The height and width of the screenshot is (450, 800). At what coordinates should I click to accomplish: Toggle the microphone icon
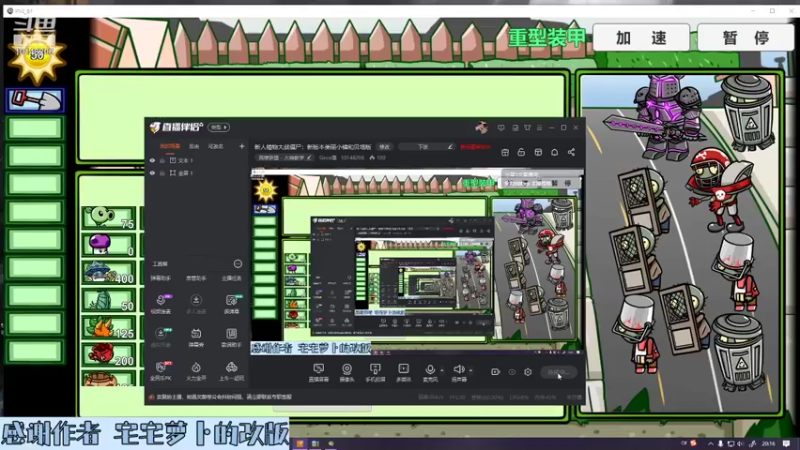click(x=430, y=369)
